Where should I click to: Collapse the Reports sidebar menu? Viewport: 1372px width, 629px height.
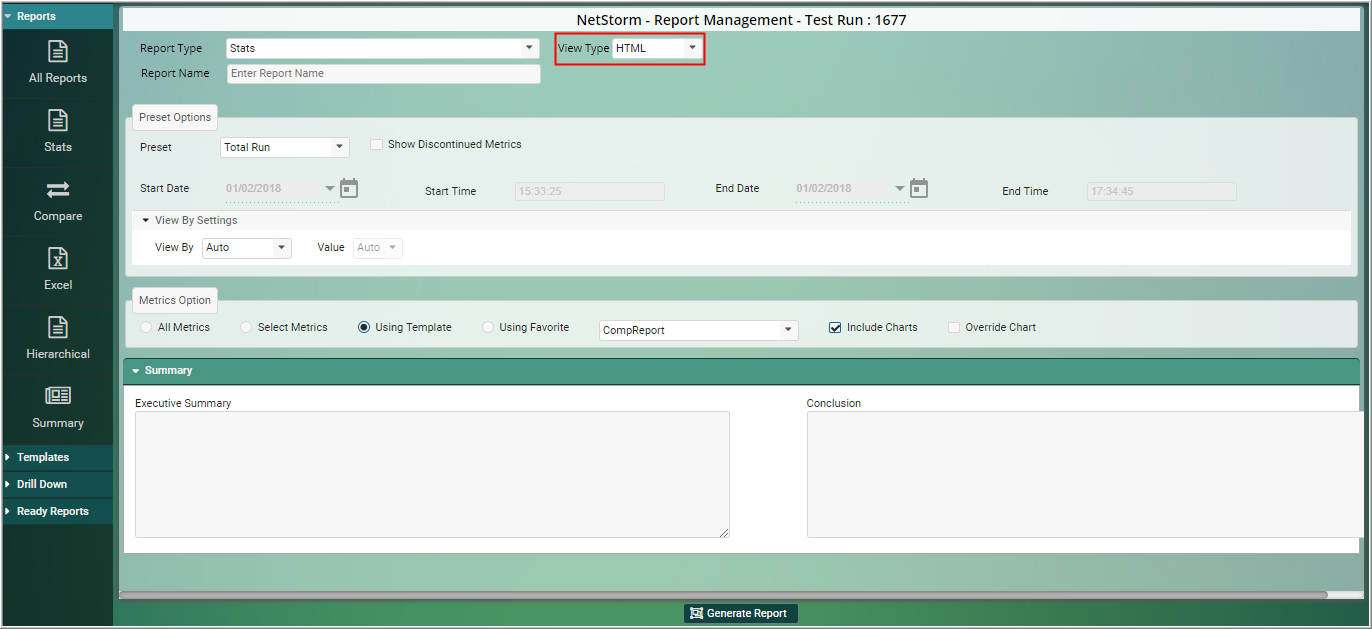(x=57, y=16)
